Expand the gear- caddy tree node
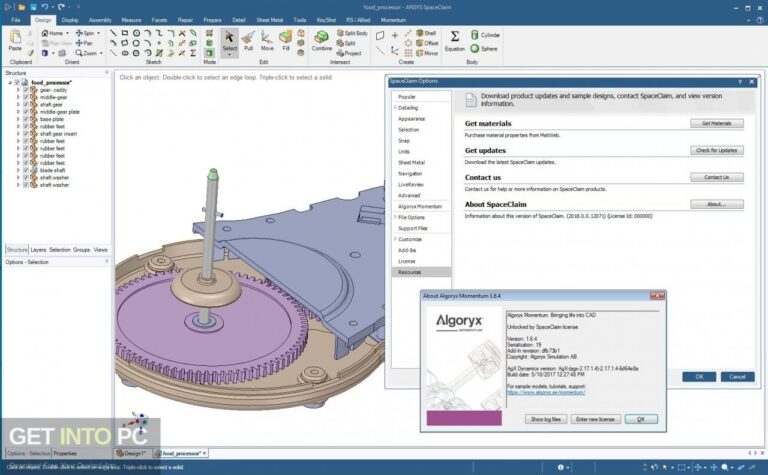The width and height of the screenshot is (768, 475). pyautogui.click(x=19, y=90)
